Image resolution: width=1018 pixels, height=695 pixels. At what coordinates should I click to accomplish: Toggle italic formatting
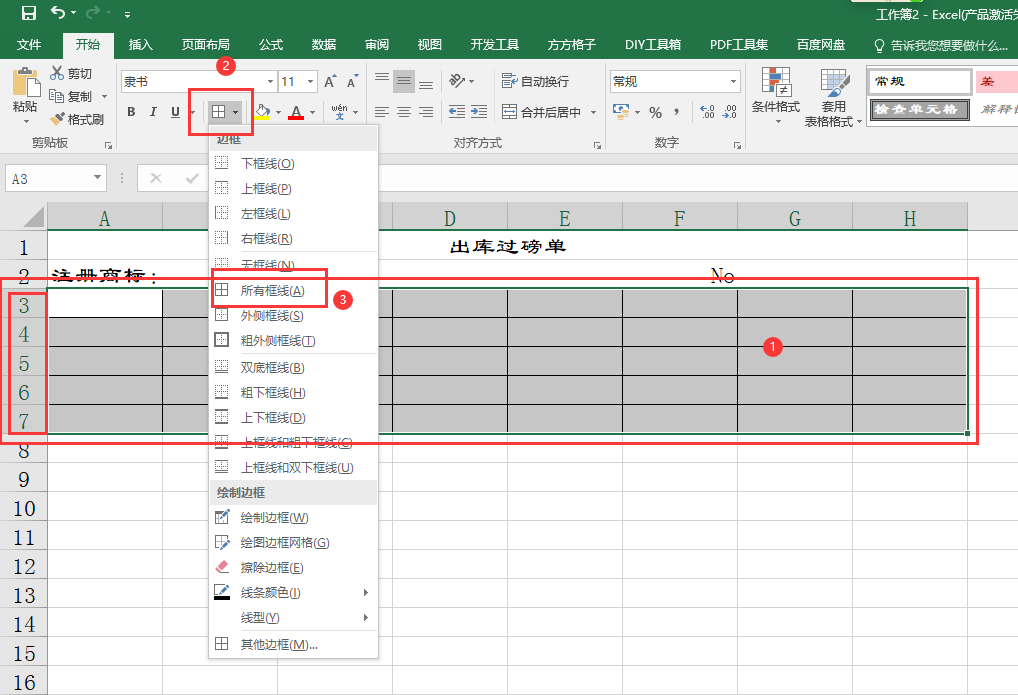point(153,112)
